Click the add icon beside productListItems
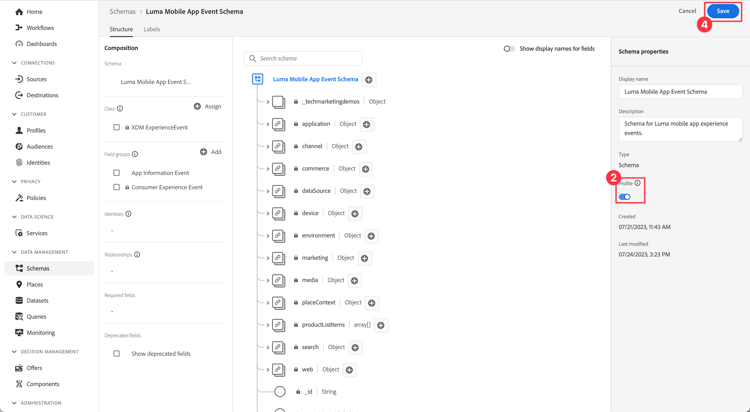This screenshot has width=750, height=412. click(381, 325)
